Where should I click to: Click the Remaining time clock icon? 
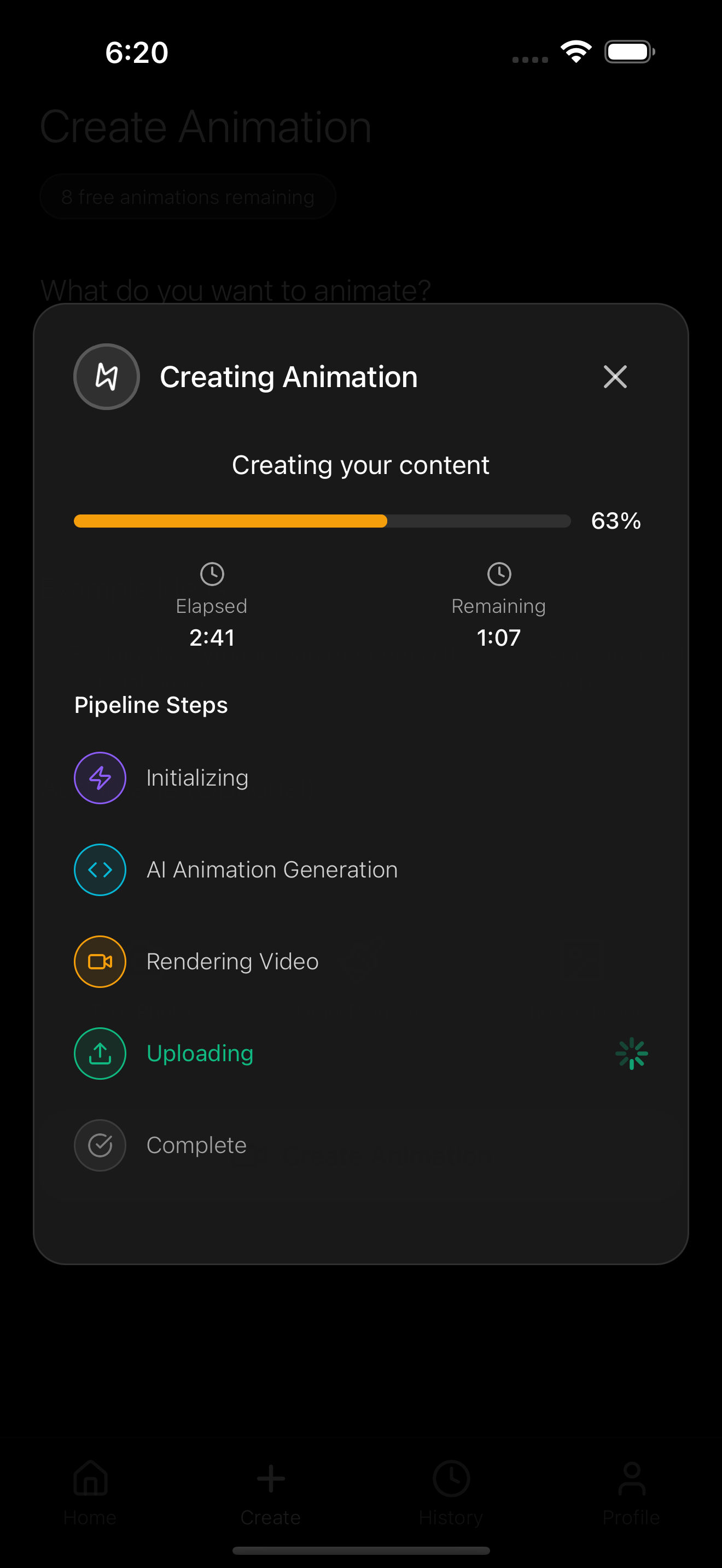pos(499,574)
